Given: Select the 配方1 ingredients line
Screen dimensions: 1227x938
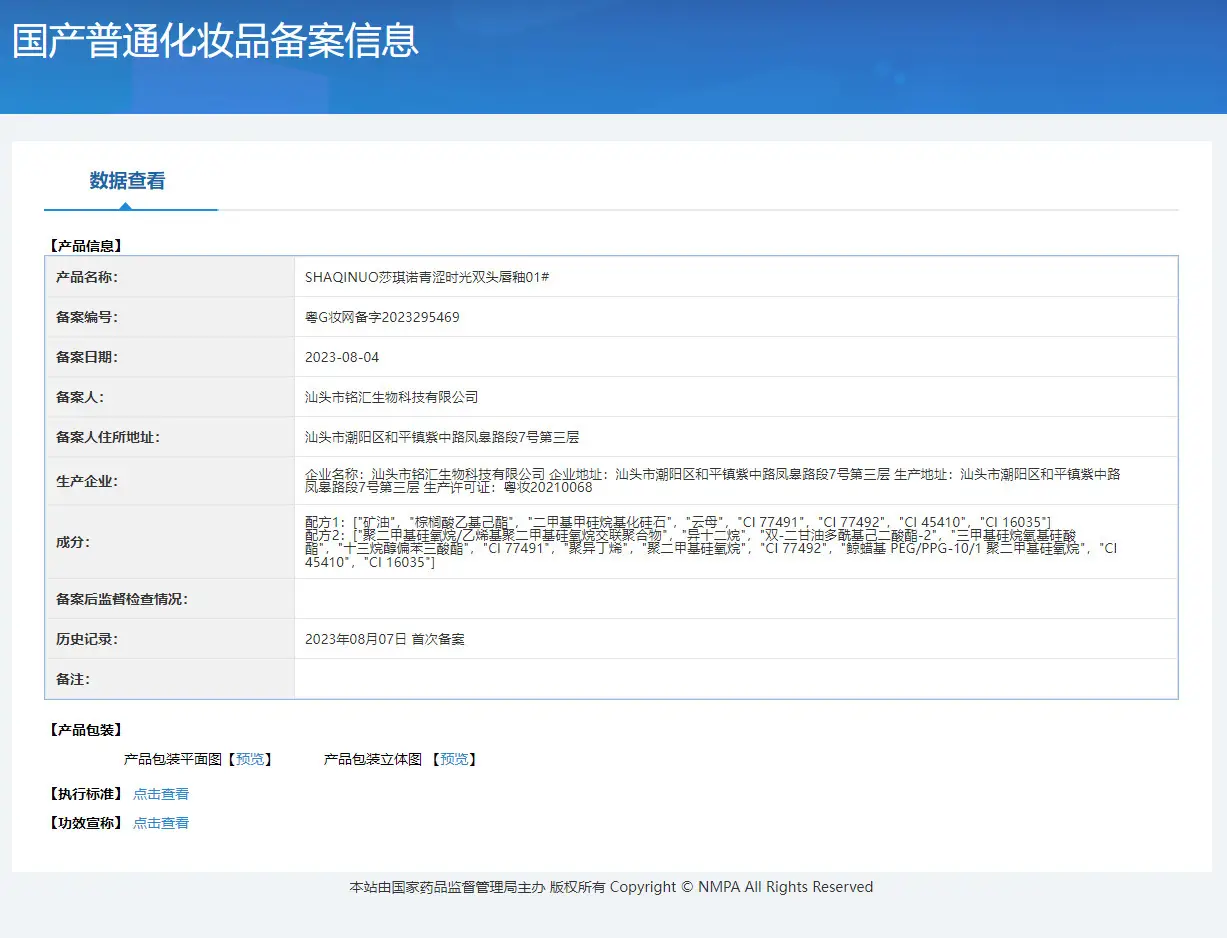Looking at the screenshot, I should click(x=678, y=521).
